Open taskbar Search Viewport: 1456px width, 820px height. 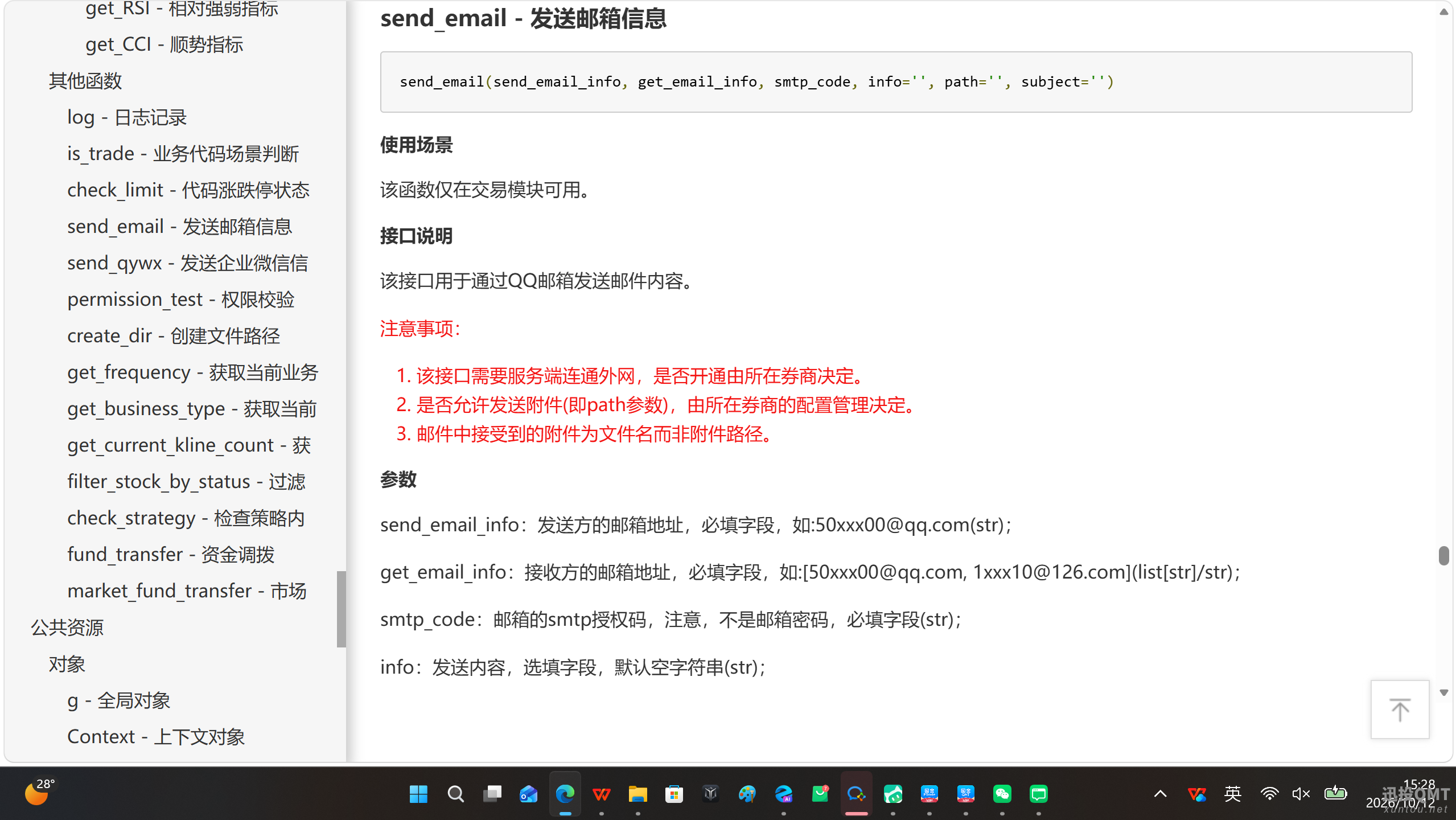[455, 794]
